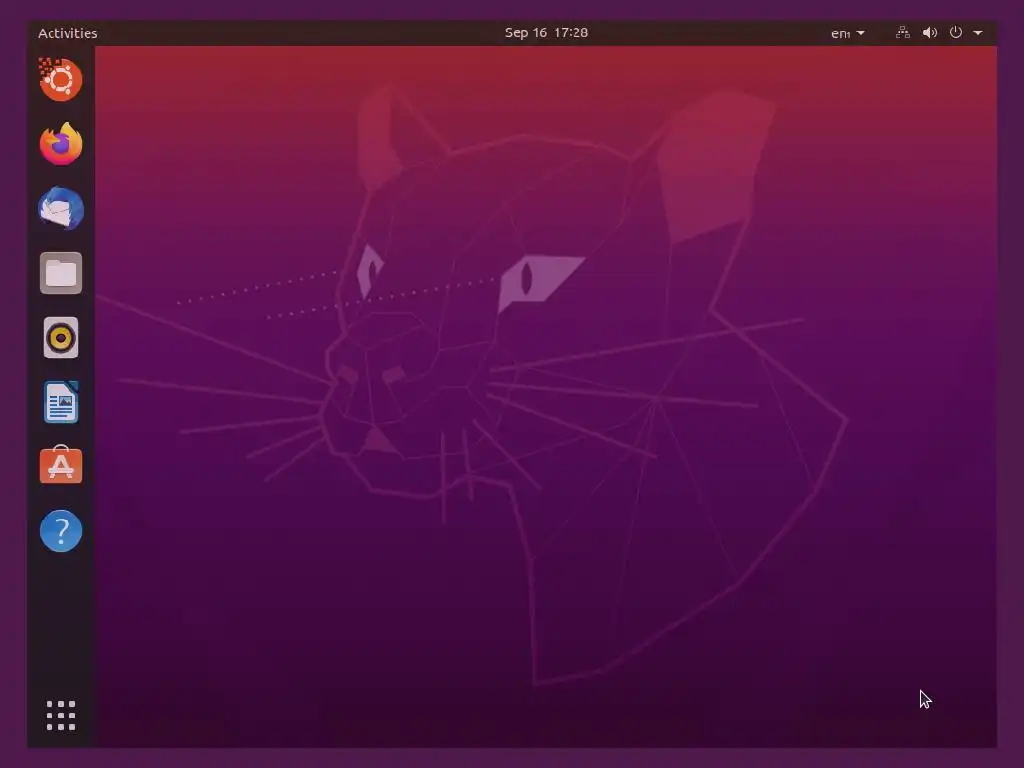Click the network status icon

coord(903,33)
